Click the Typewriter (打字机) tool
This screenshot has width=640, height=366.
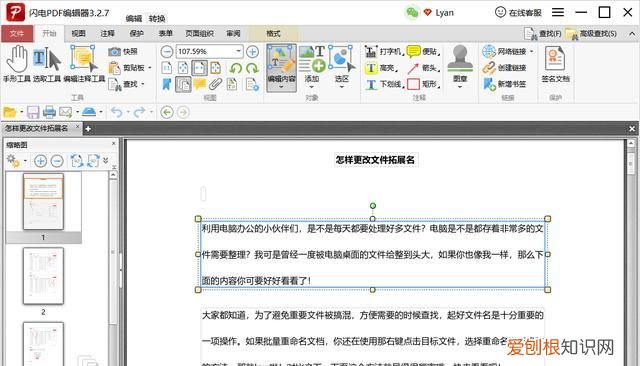(x=384, y=51)
